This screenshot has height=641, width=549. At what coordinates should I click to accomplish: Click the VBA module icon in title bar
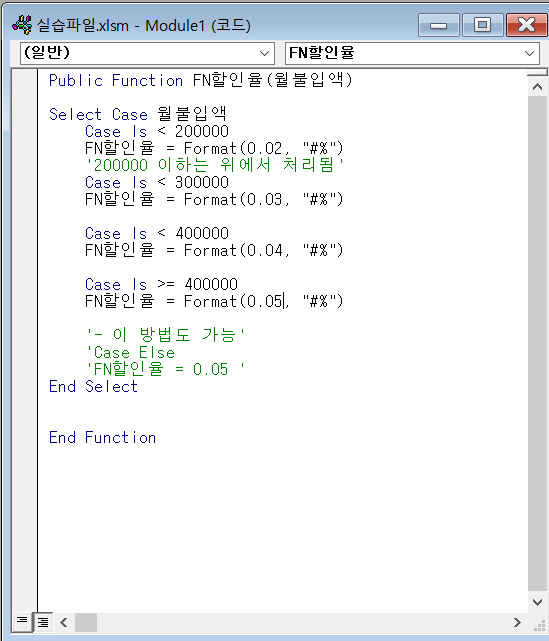click(x=22, y=25)
